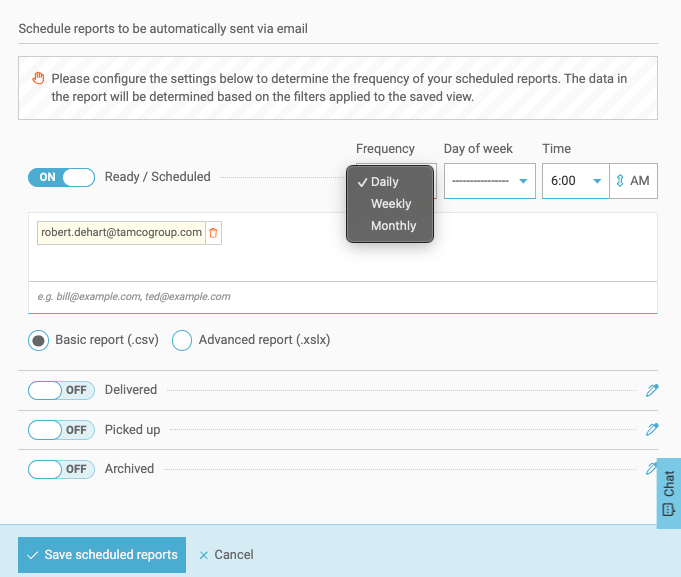Choose Weekly from the frequency list
The width and height of the screenshot is (681, 577).
coord(391,204)
